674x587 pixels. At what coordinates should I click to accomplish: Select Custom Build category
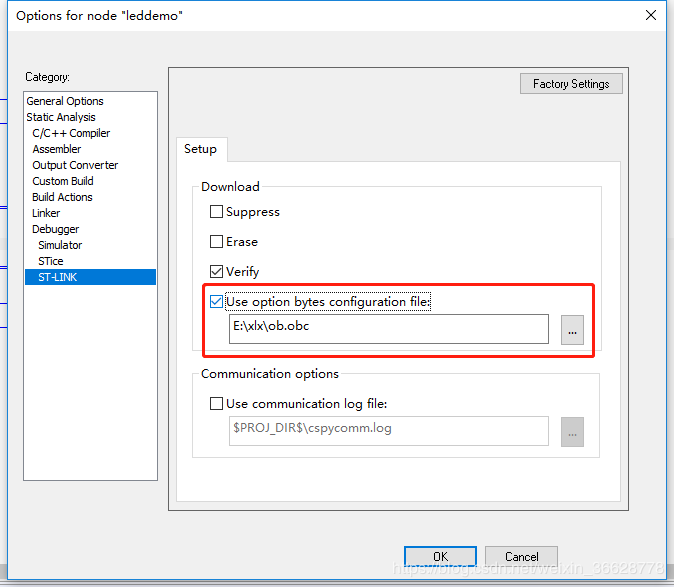pos(90,181)
